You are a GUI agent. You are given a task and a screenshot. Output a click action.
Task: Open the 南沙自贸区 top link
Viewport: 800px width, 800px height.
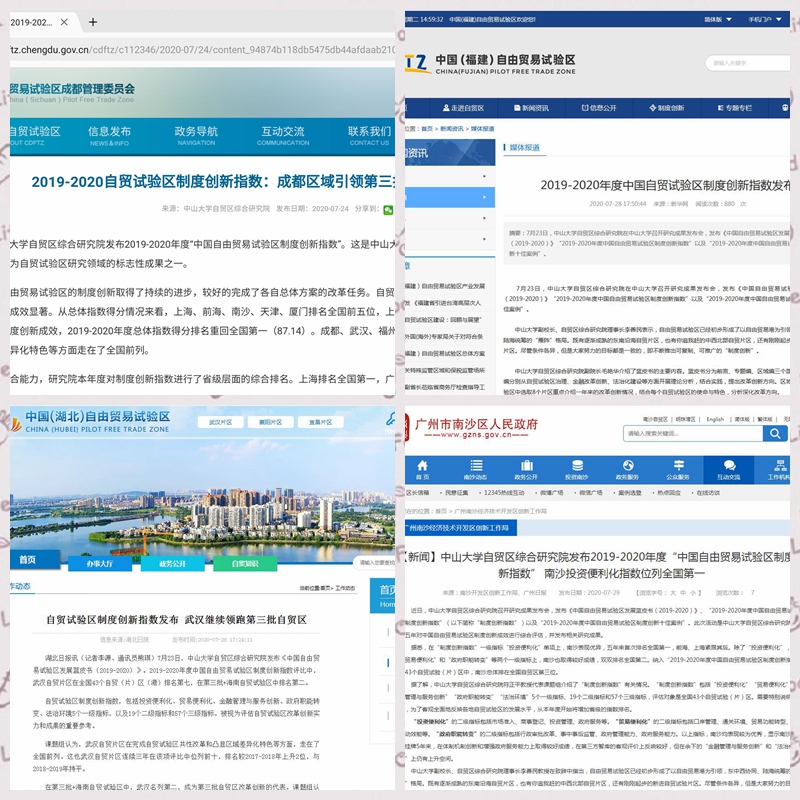click(655, 419)
